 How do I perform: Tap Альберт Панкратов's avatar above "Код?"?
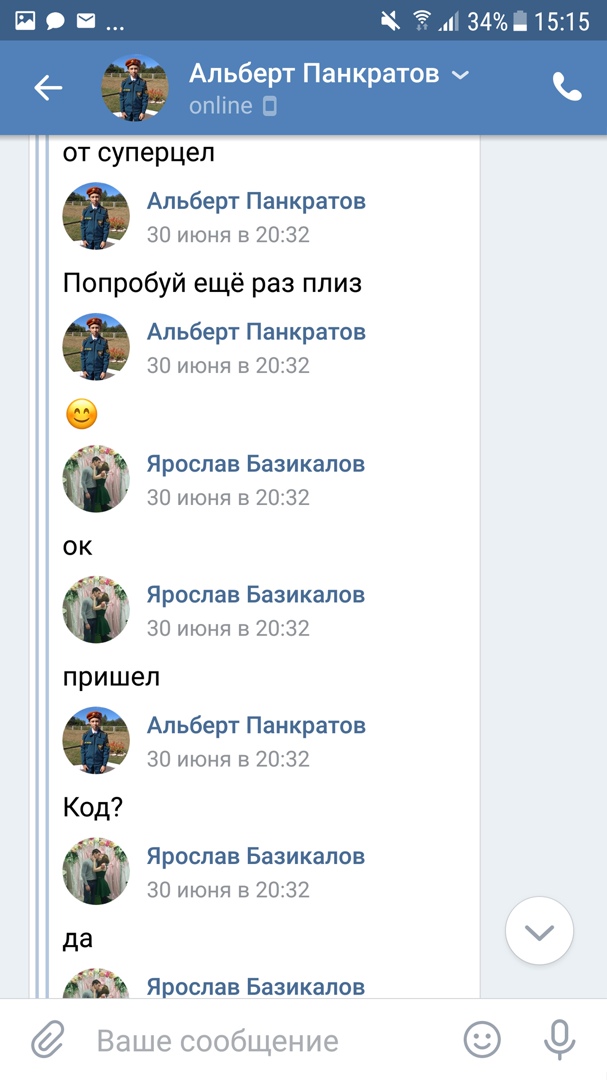(x=96, y=740)
